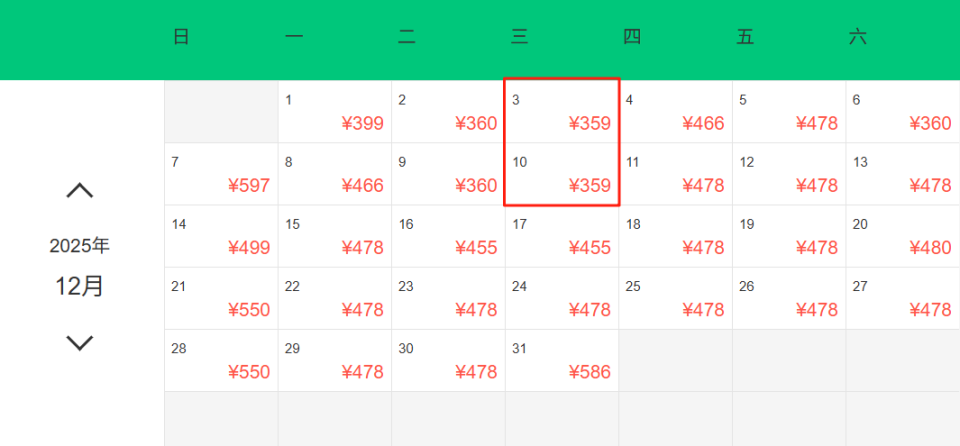Click the 2025年 year label
Screen dimensions: 960x446
pos(80,246)
